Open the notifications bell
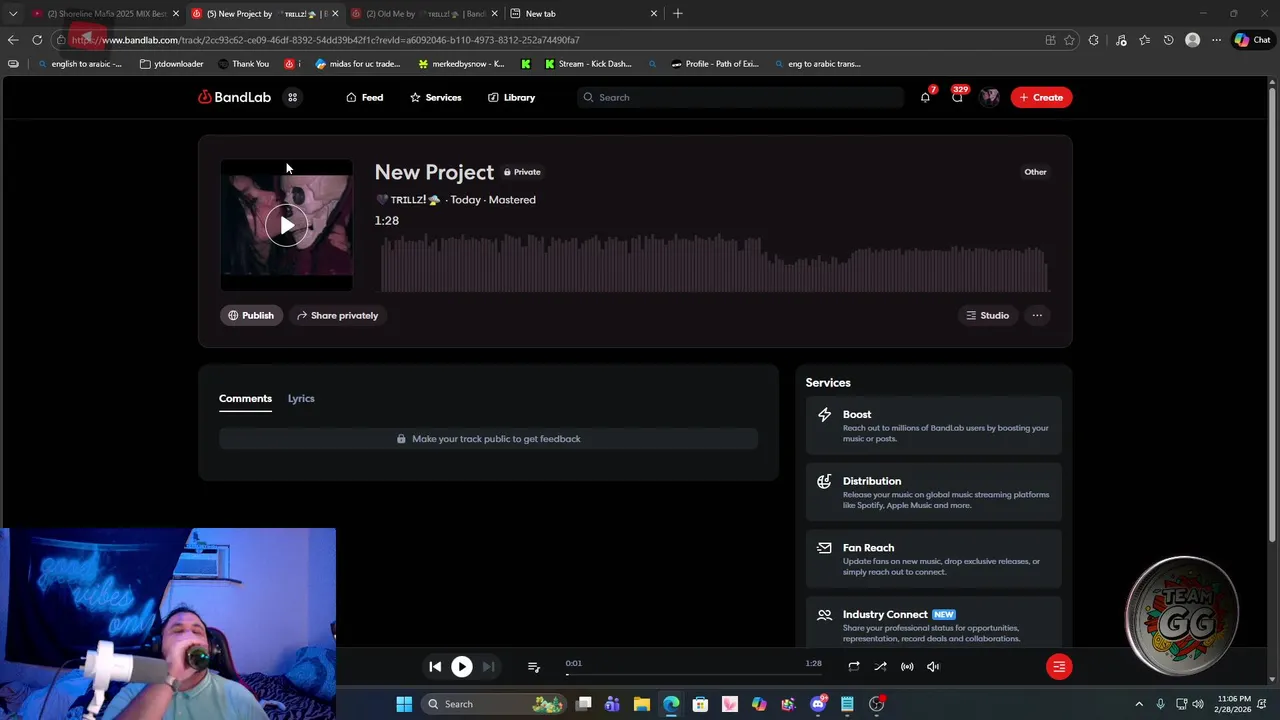1280x720 pixels. [925, 97]
